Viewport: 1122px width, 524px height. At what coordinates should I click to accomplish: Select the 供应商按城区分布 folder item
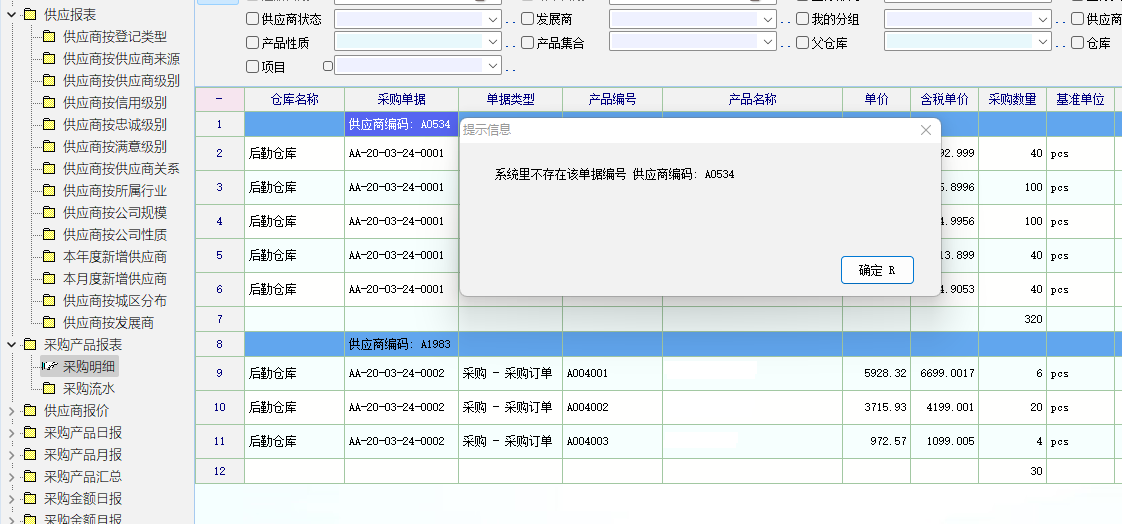pos(114,301)
